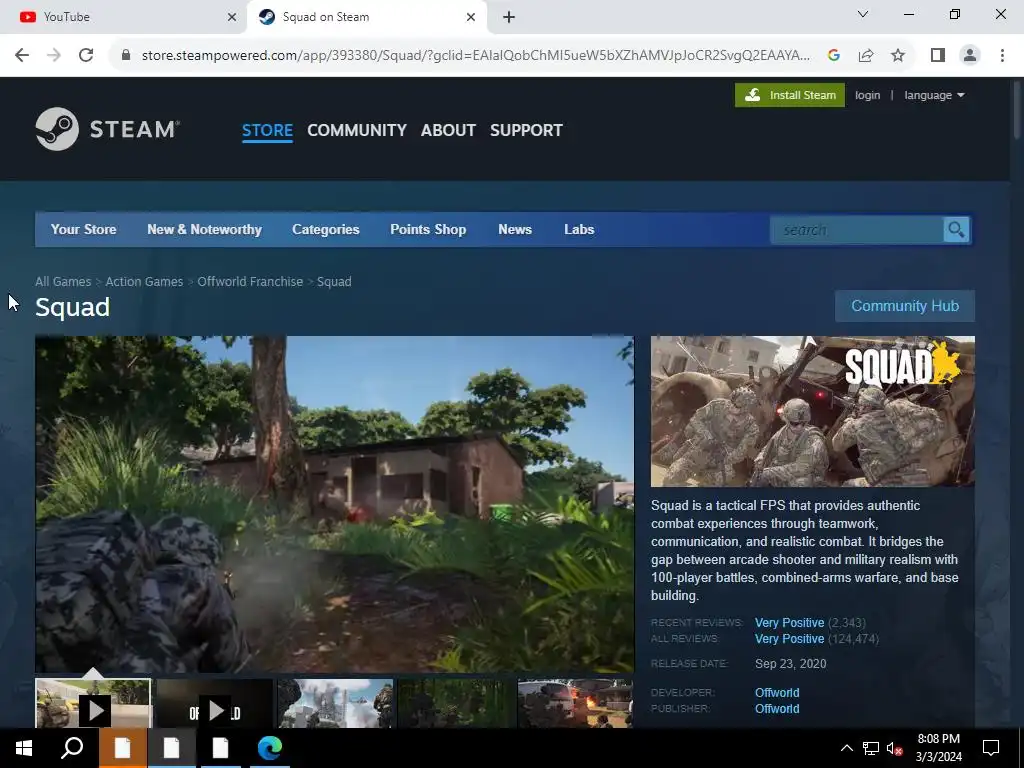
Task: Open the Windows Start menu
Action: (24, 748)
